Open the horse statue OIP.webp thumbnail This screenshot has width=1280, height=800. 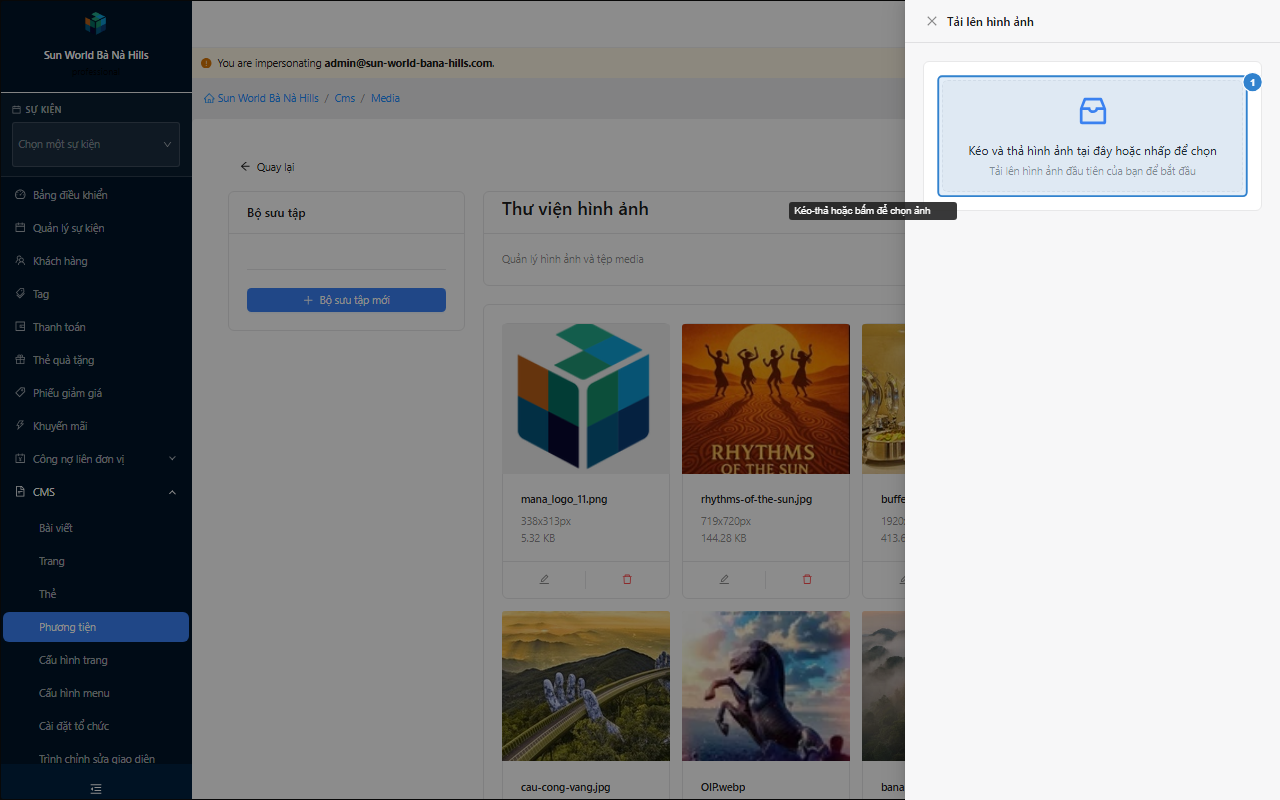point(766,686)
